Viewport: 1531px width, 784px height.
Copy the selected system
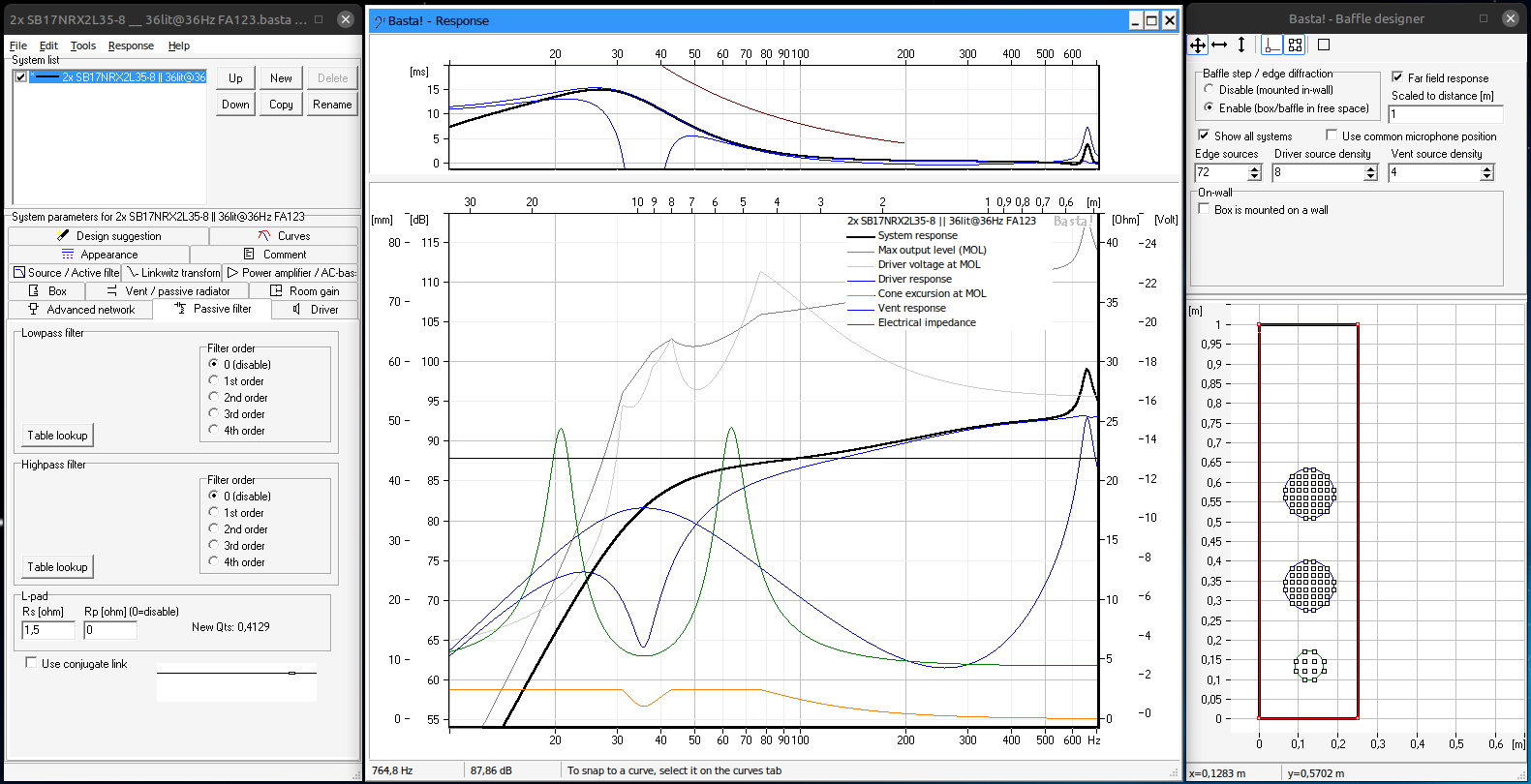click(x=281, y=104)
